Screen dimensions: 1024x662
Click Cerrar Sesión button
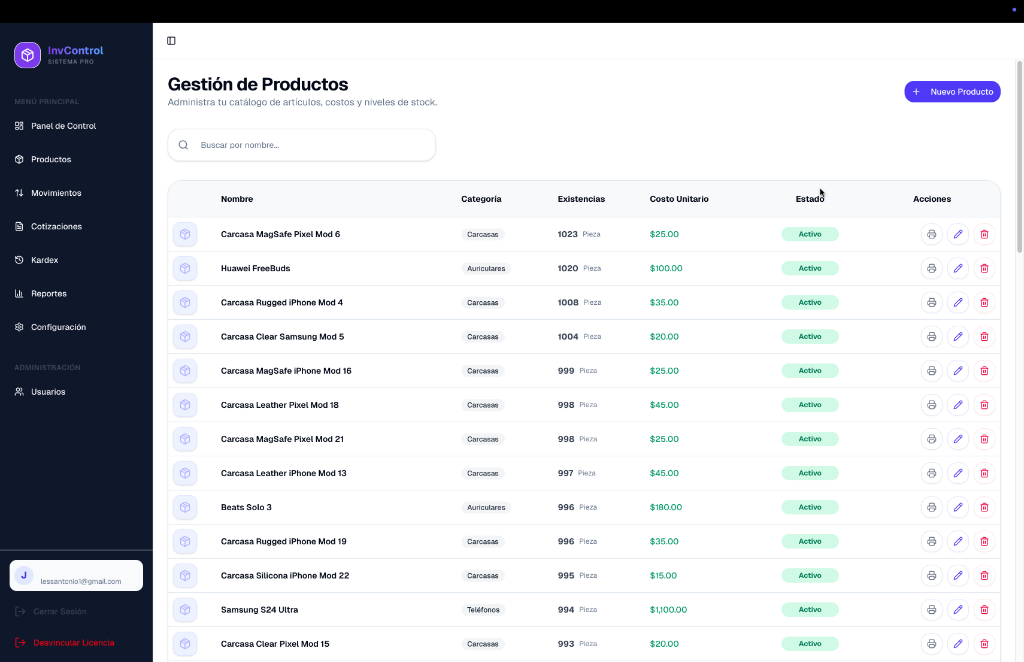[x=59, y=611]
